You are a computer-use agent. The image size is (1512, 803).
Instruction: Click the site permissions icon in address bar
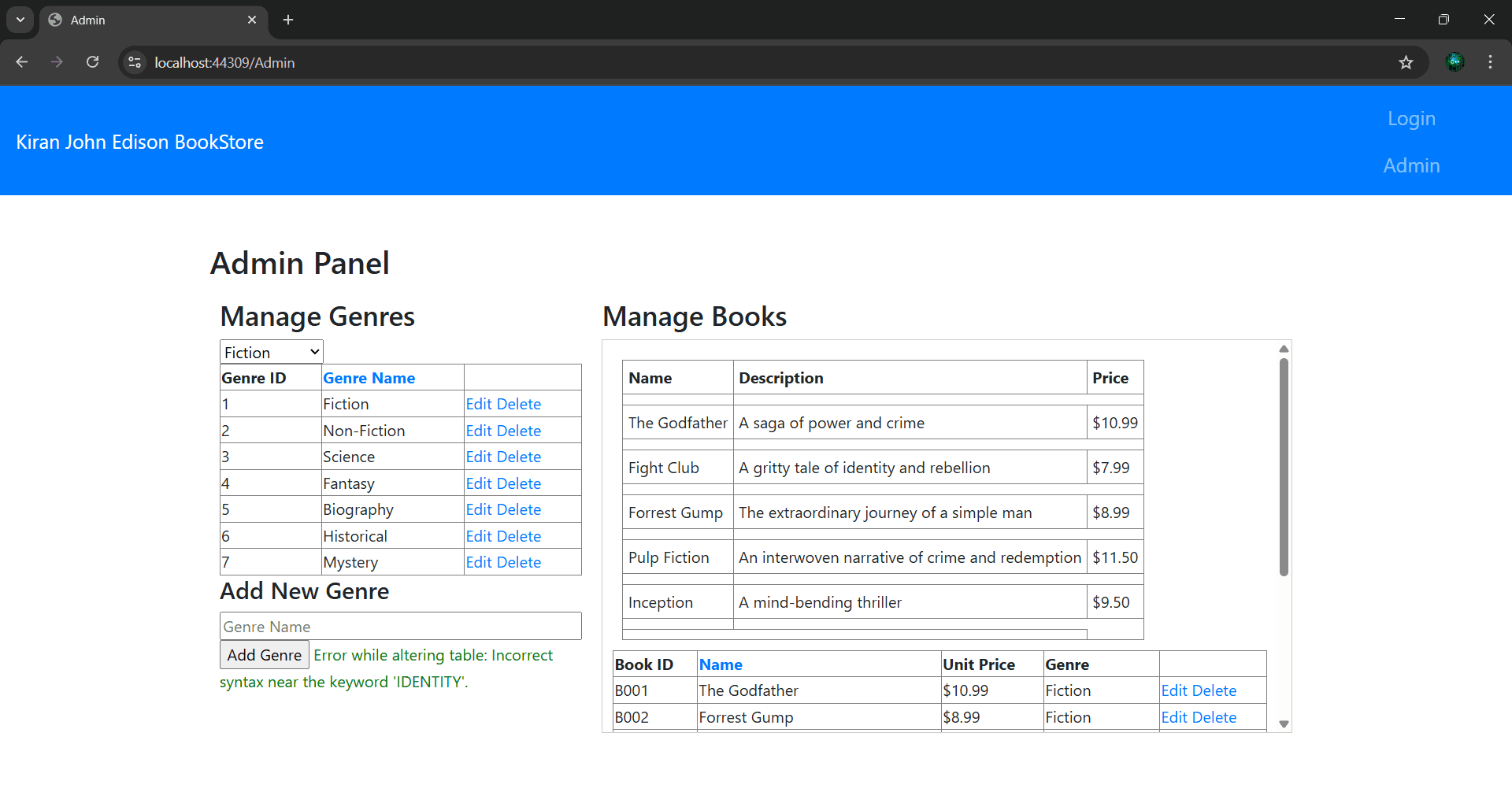(x=134, y=63)
